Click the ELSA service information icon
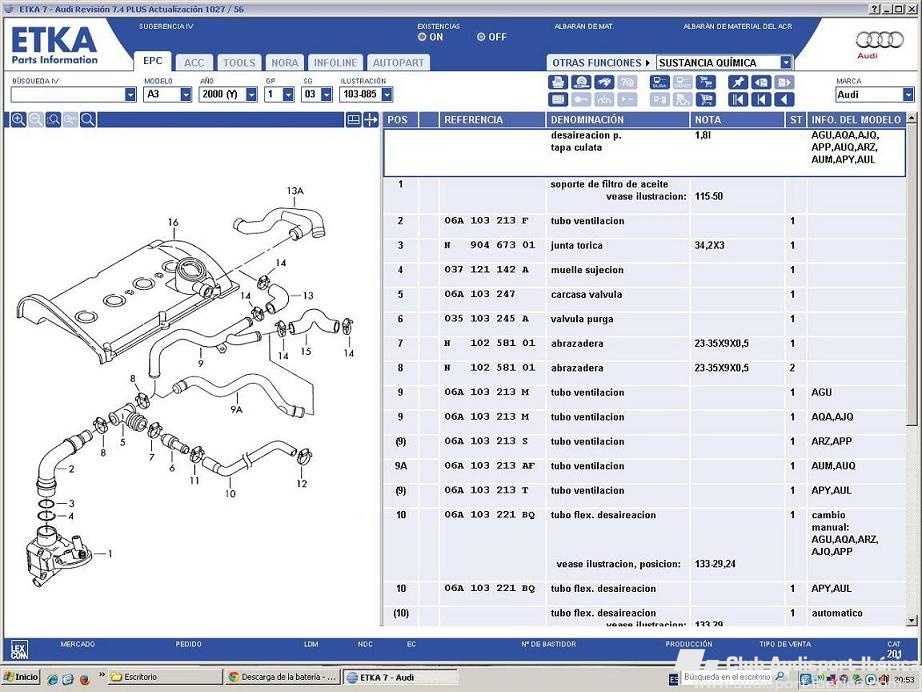This screenshot has width=922, height=692. [660, 82]
